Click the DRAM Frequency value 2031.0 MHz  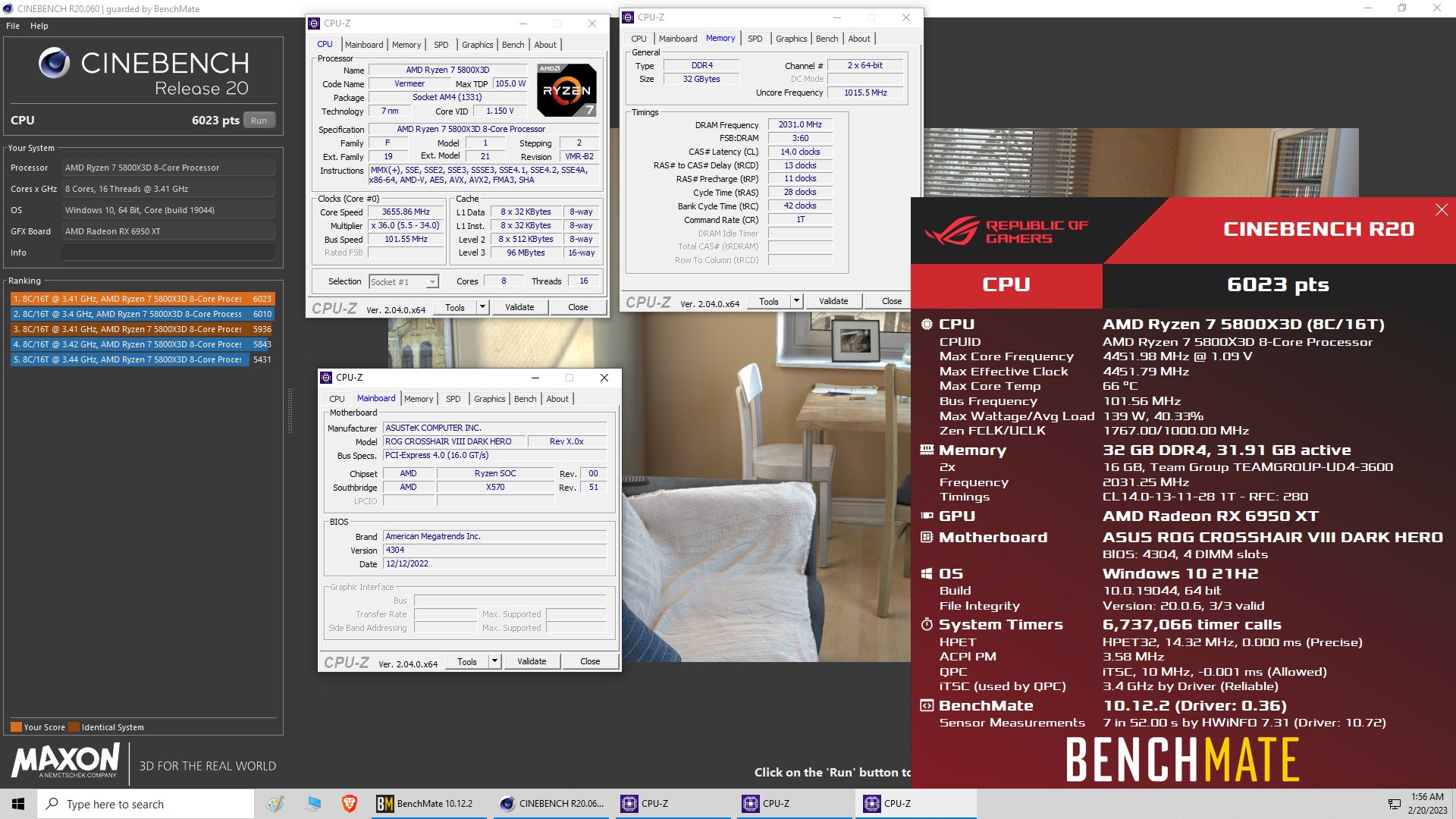pos(800,124)
